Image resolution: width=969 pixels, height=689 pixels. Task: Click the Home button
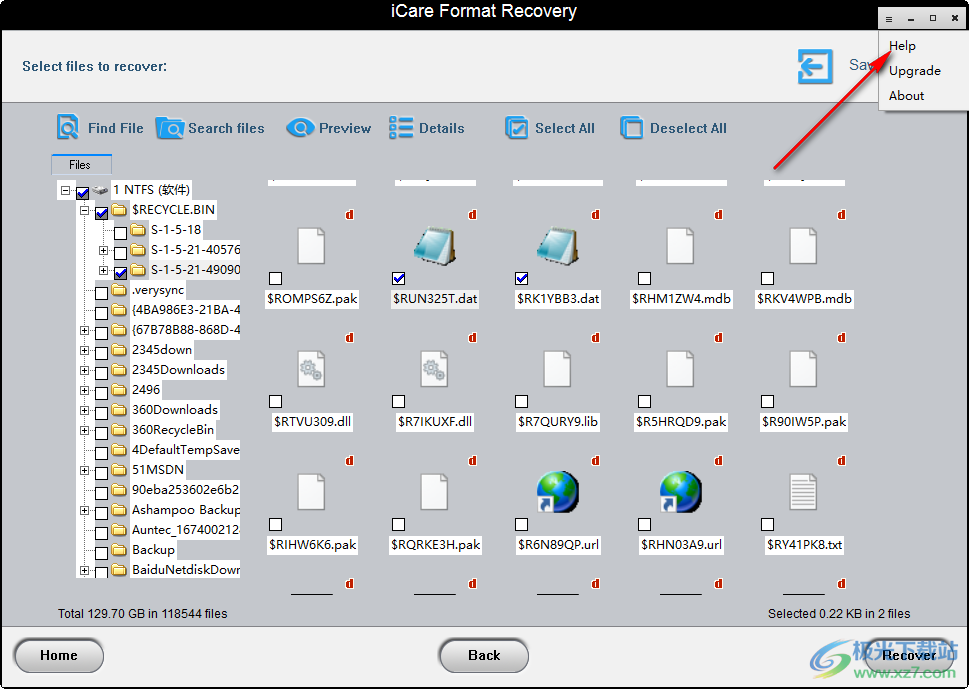point(59,656)
